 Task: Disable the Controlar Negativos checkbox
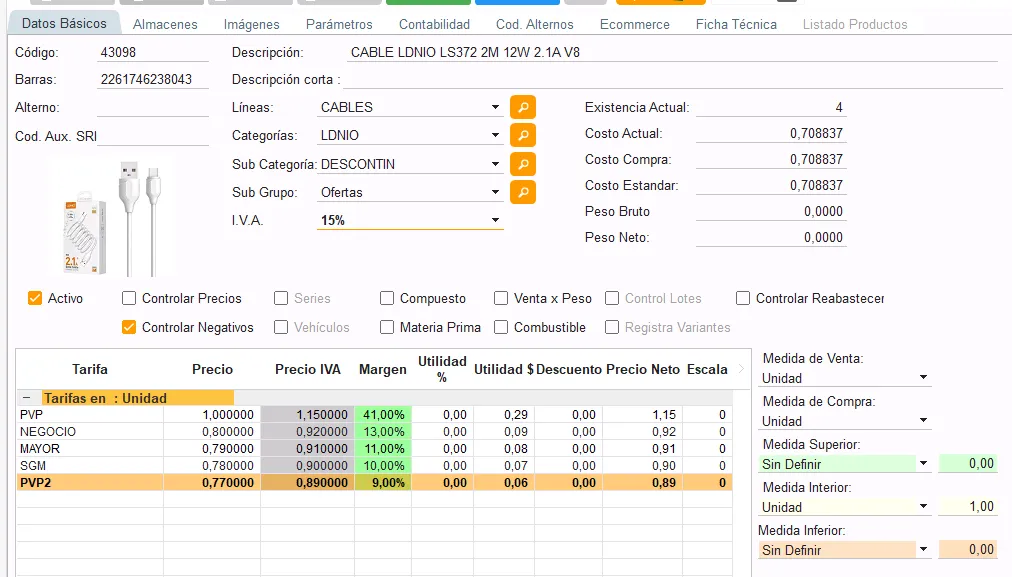click(129, 327)
